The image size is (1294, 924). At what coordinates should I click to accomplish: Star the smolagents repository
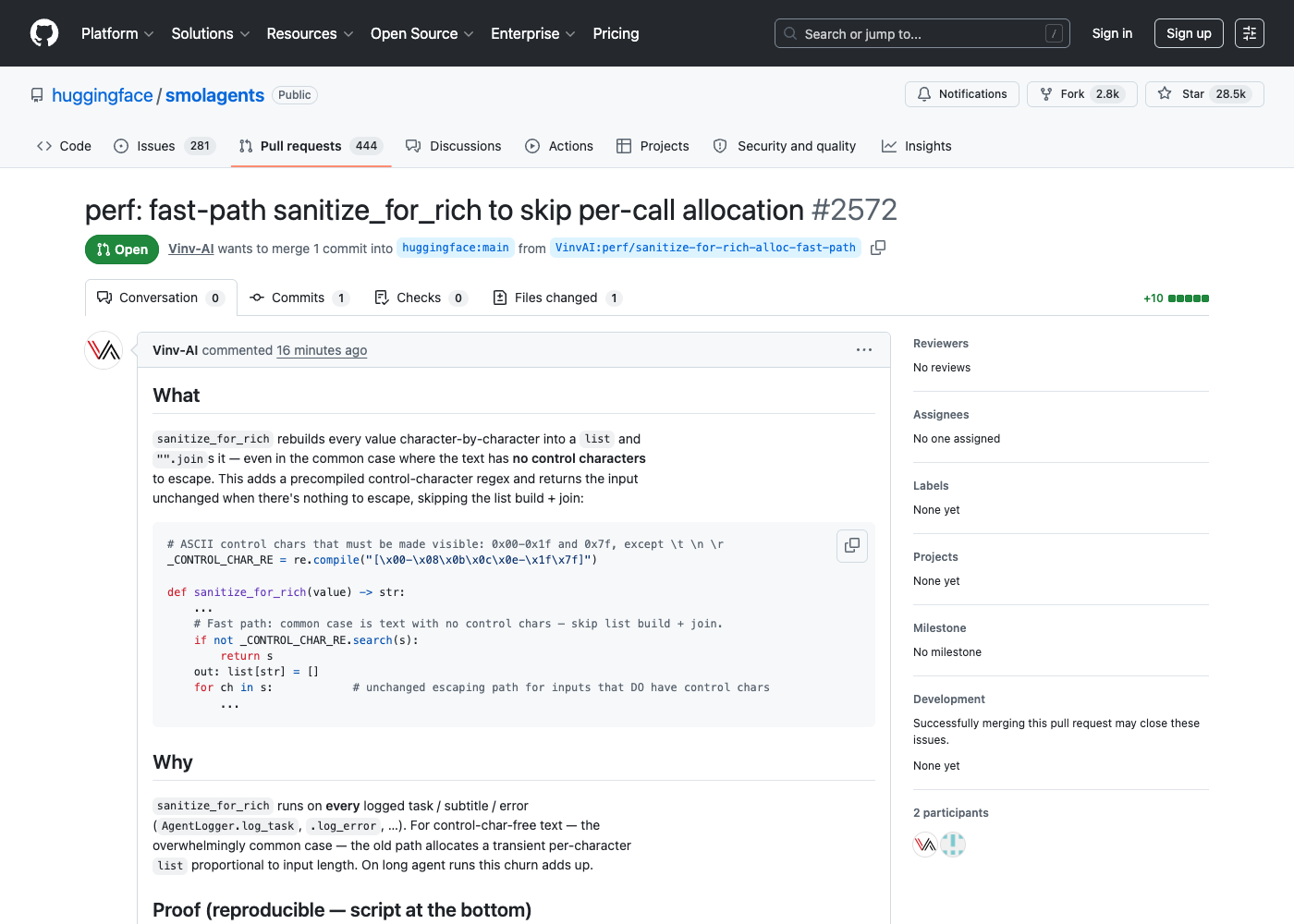(1204, 94)
